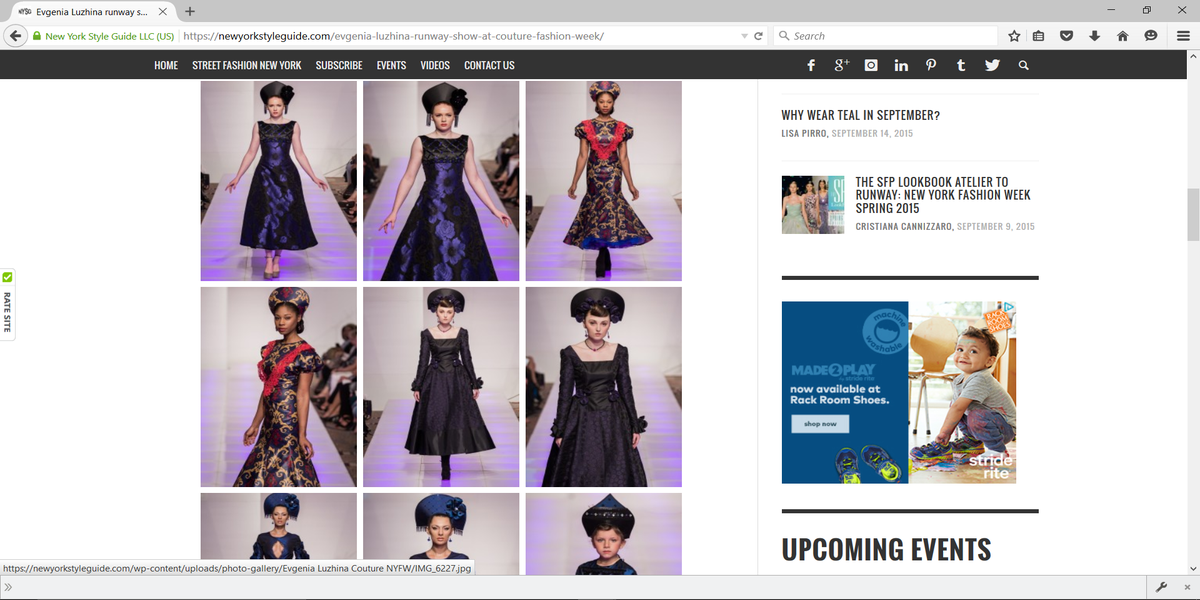
Task: Click page scrollbar thumb
Action: [1193, 214]
